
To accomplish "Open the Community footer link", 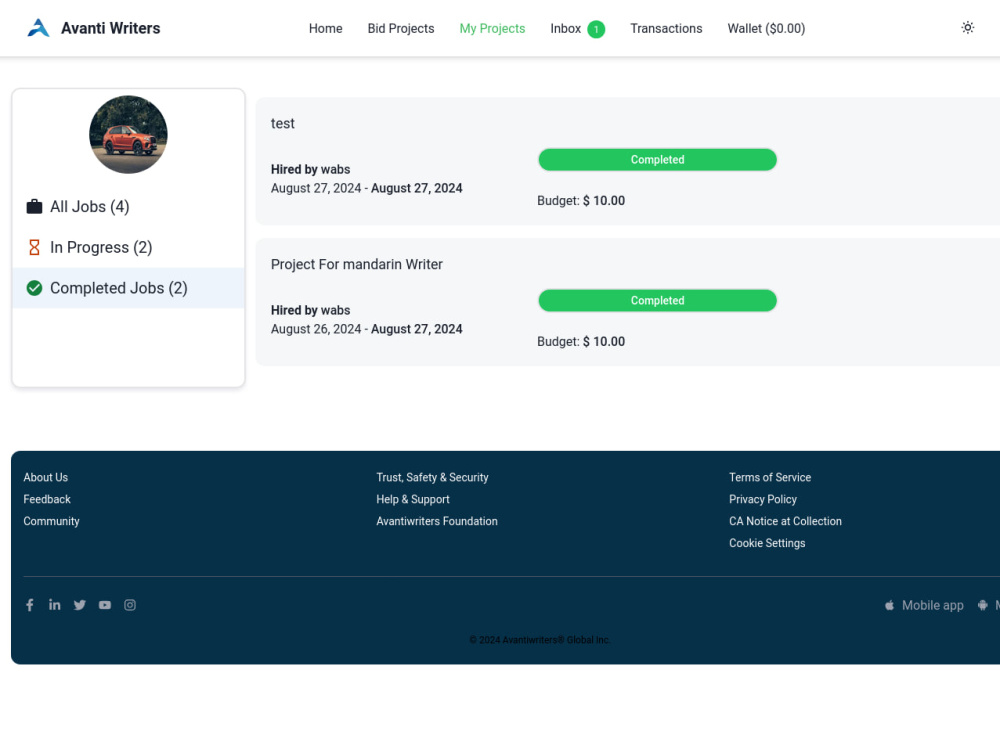I will (x=51, y=521).
